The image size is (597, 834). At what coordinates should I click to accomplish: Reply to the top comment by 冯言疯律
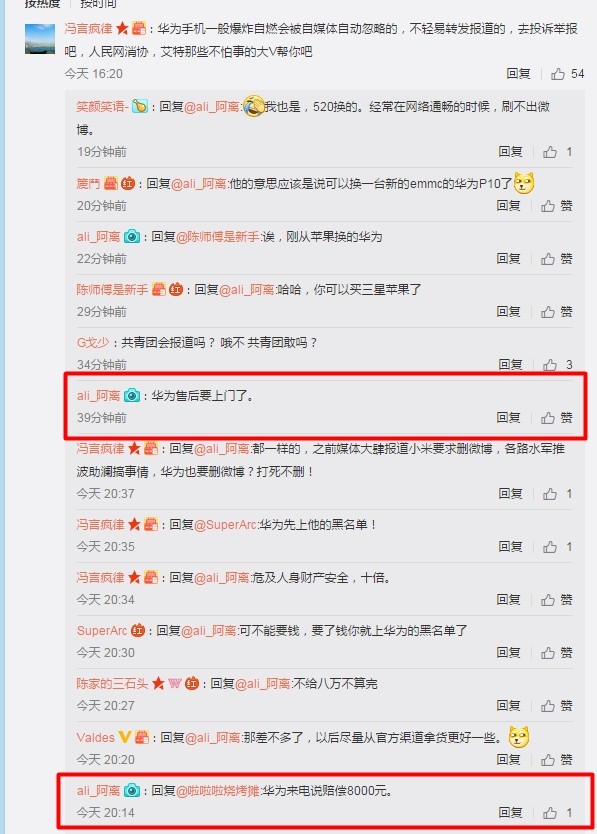(x=518, y=74)
